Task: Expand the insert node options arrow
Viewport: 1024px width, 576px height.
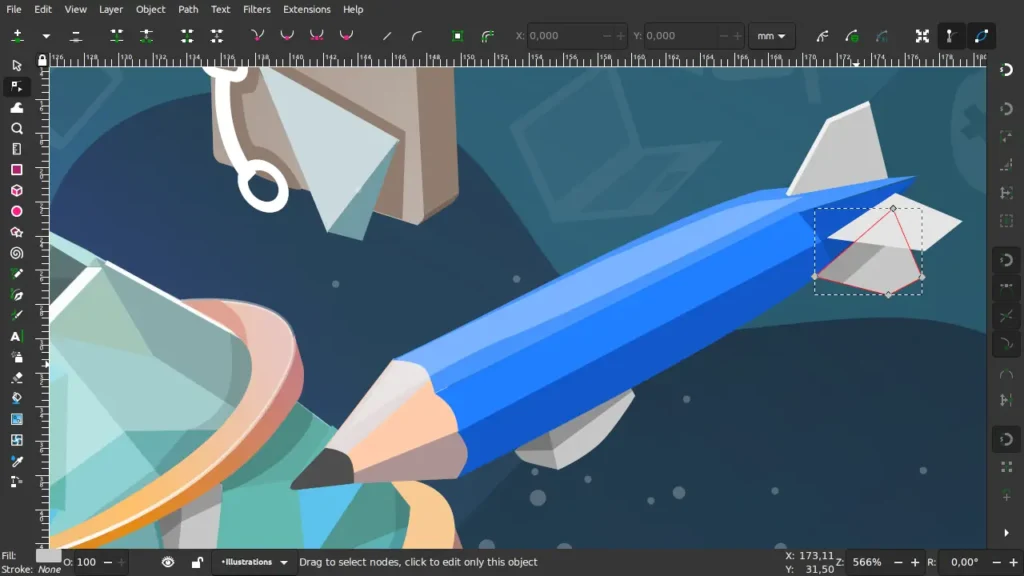Action: click(x=46, y=36)
